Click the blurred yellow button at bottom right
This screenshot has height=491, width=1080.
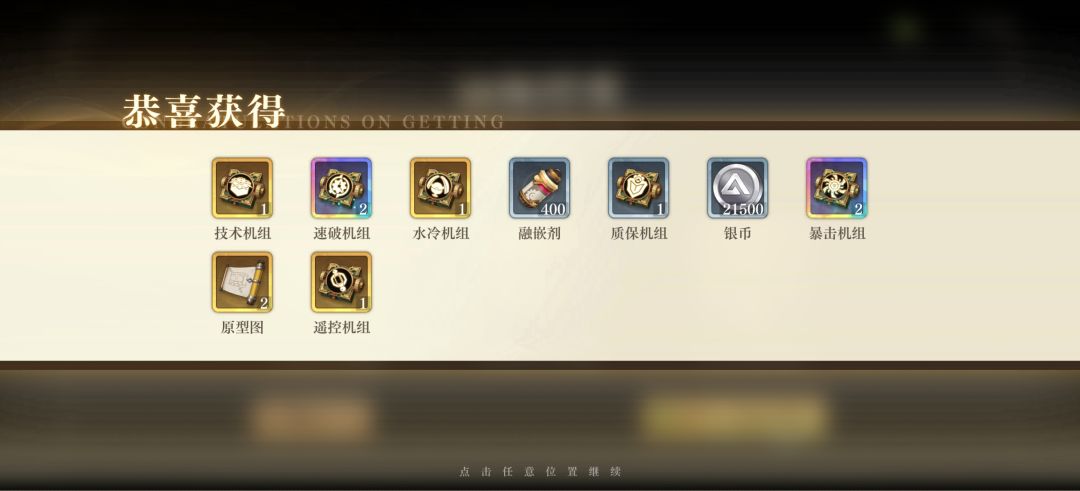734,418
